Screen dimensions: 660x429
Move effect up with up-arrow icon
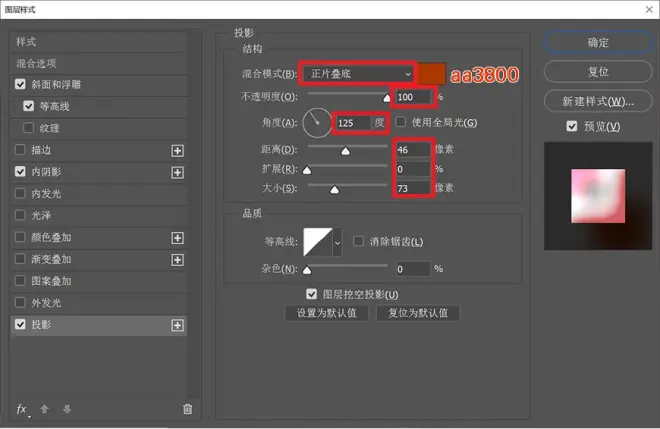44,409
